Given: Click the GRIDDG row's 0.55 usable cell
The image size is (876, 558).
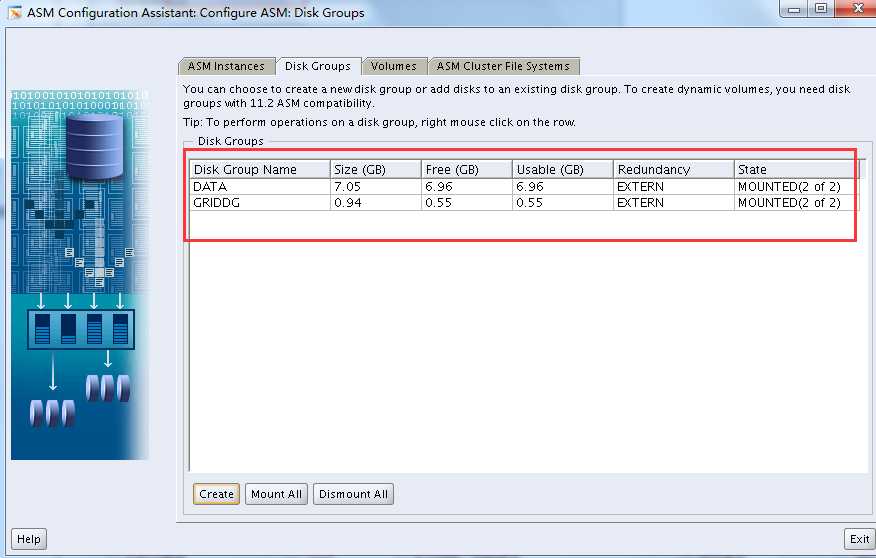Looking at the screenshot, I should pos(563,203).
